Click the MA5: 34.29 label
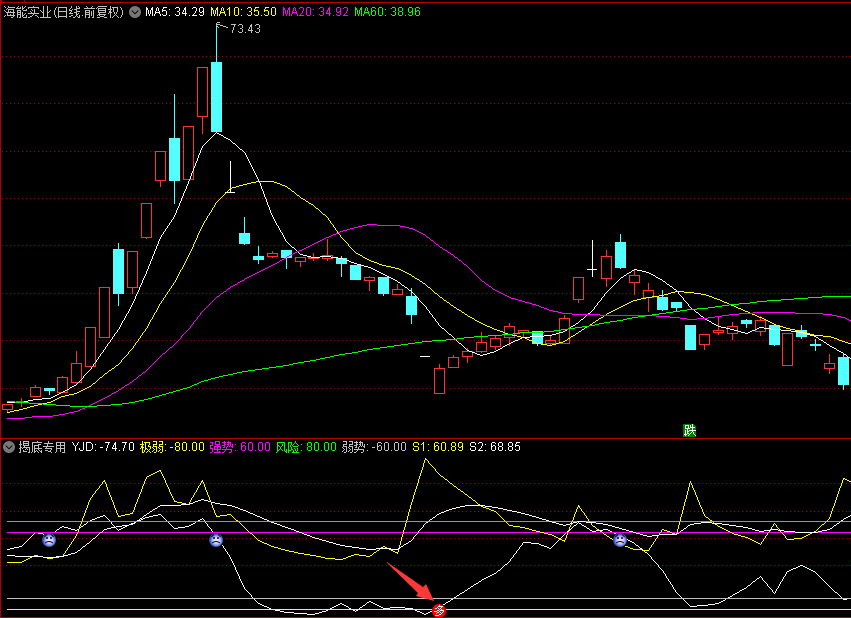 click(175, 12)
